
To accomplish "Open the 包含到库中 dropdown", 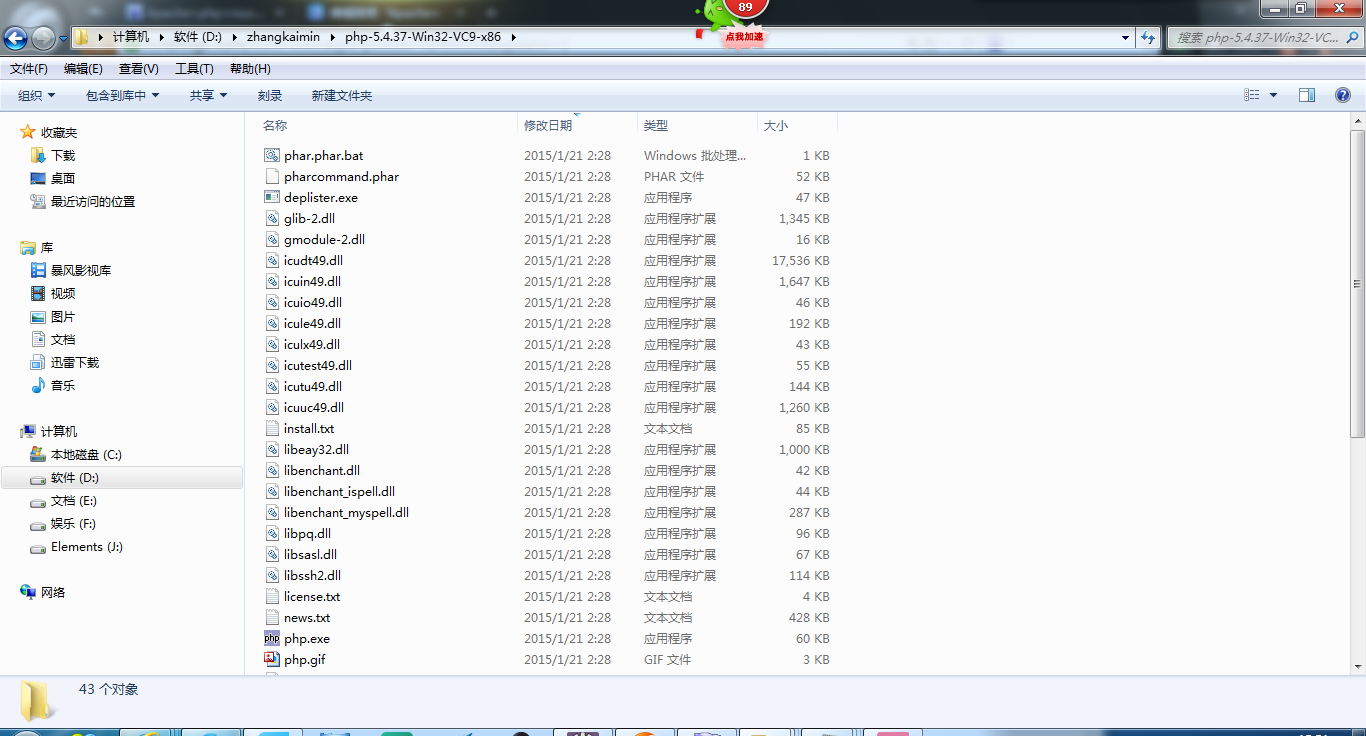I will (x=122, y=95).
